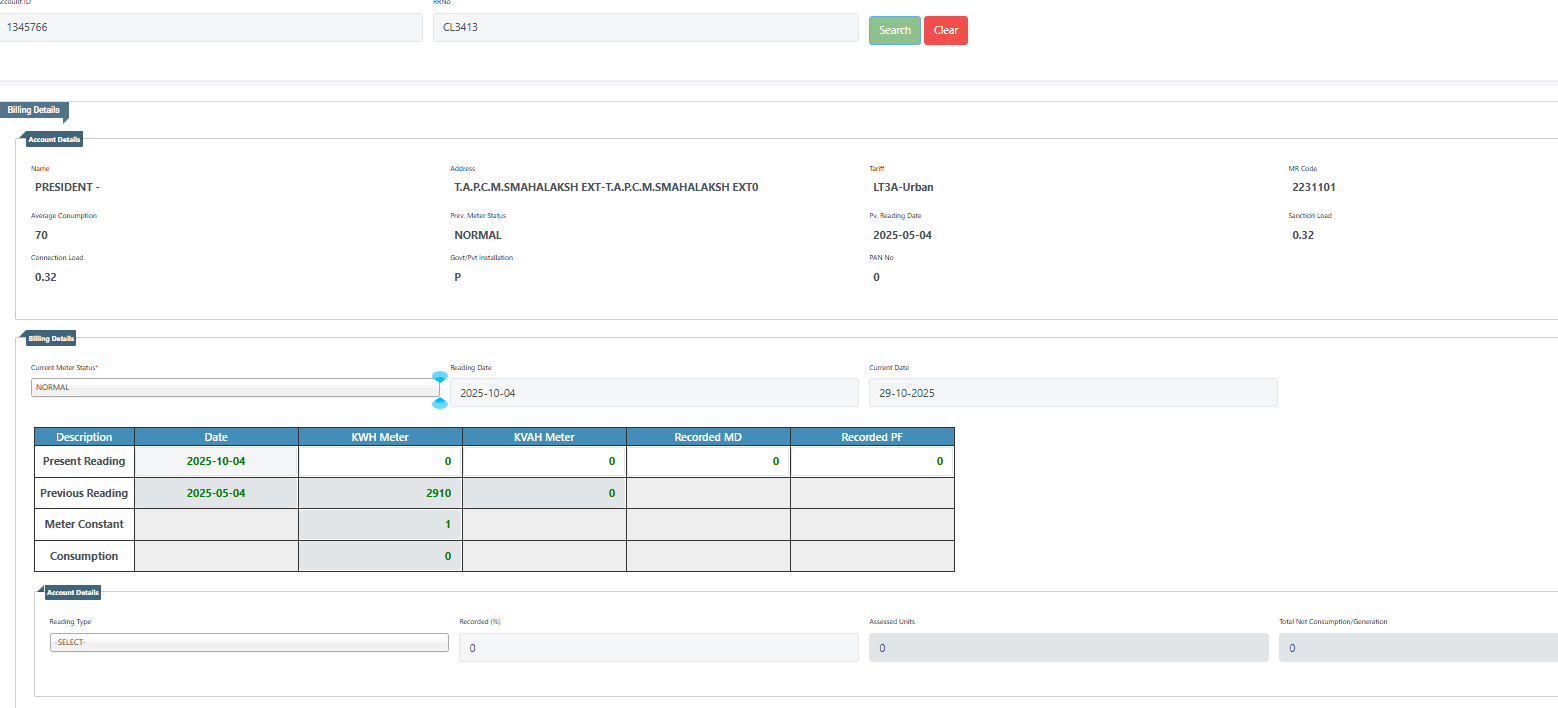Select the top Billing Details section tab
This screenshot has width=1558, height=708.
click(34, 110)
